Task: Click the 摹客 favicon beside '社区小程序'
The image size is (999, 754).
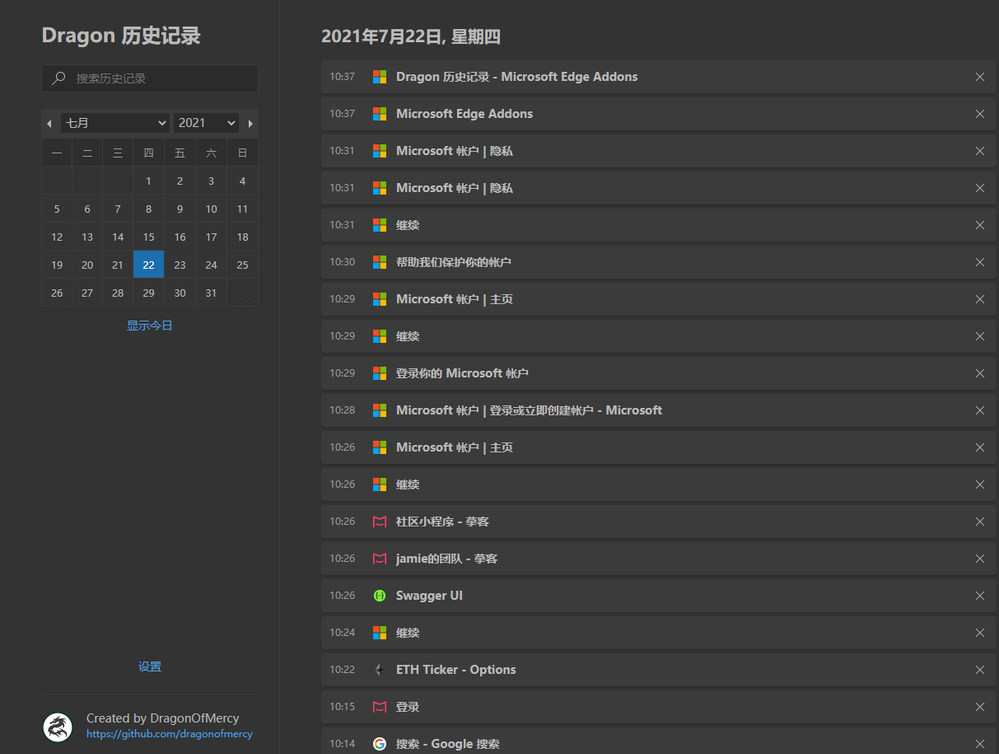Action: (x=379, y=521)
